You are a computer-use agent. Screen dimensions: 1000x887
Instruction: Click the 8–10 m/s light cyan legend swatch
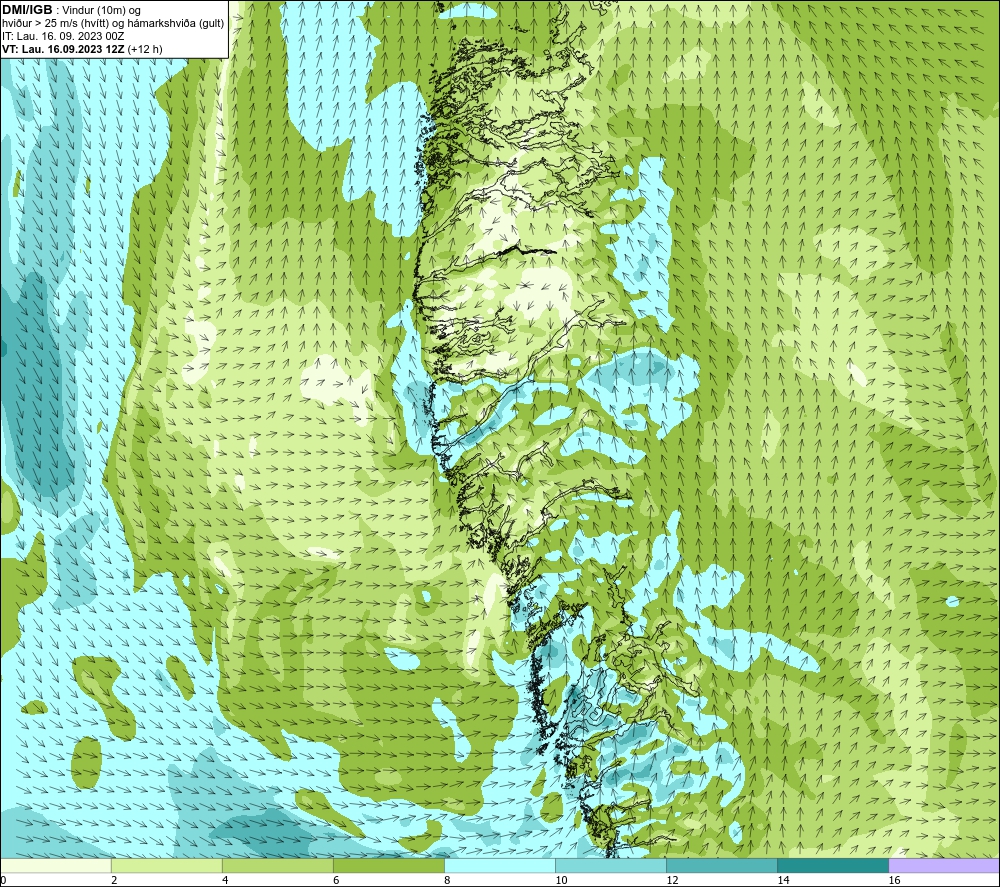pos(499,865)
